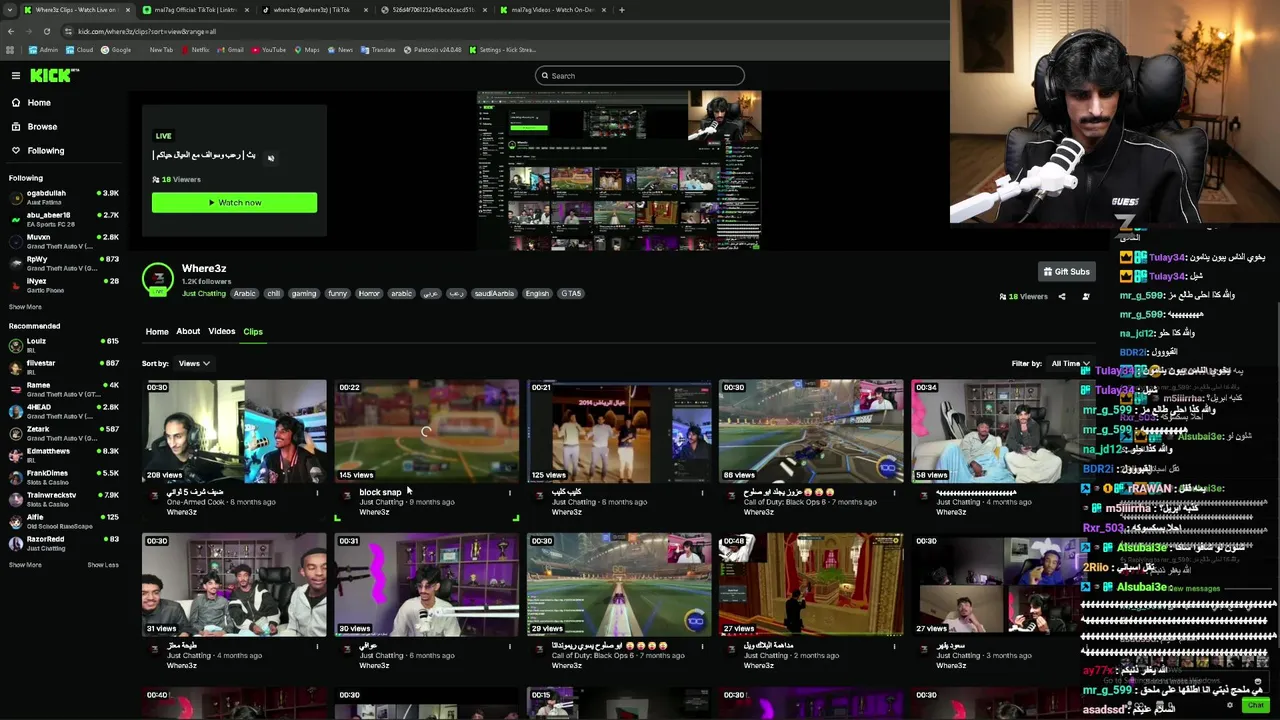1280x720 pixels.
Task: Click the browser Back arrow
Action: point(11,31)
